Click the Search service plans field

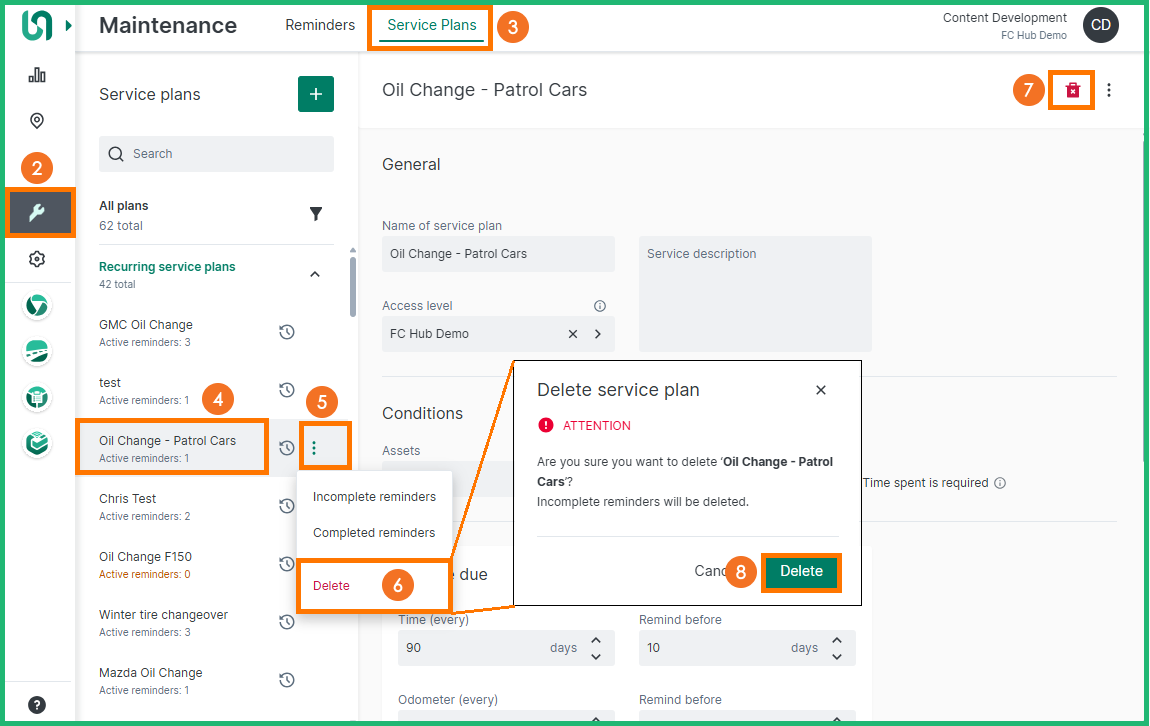click(216, 154)
